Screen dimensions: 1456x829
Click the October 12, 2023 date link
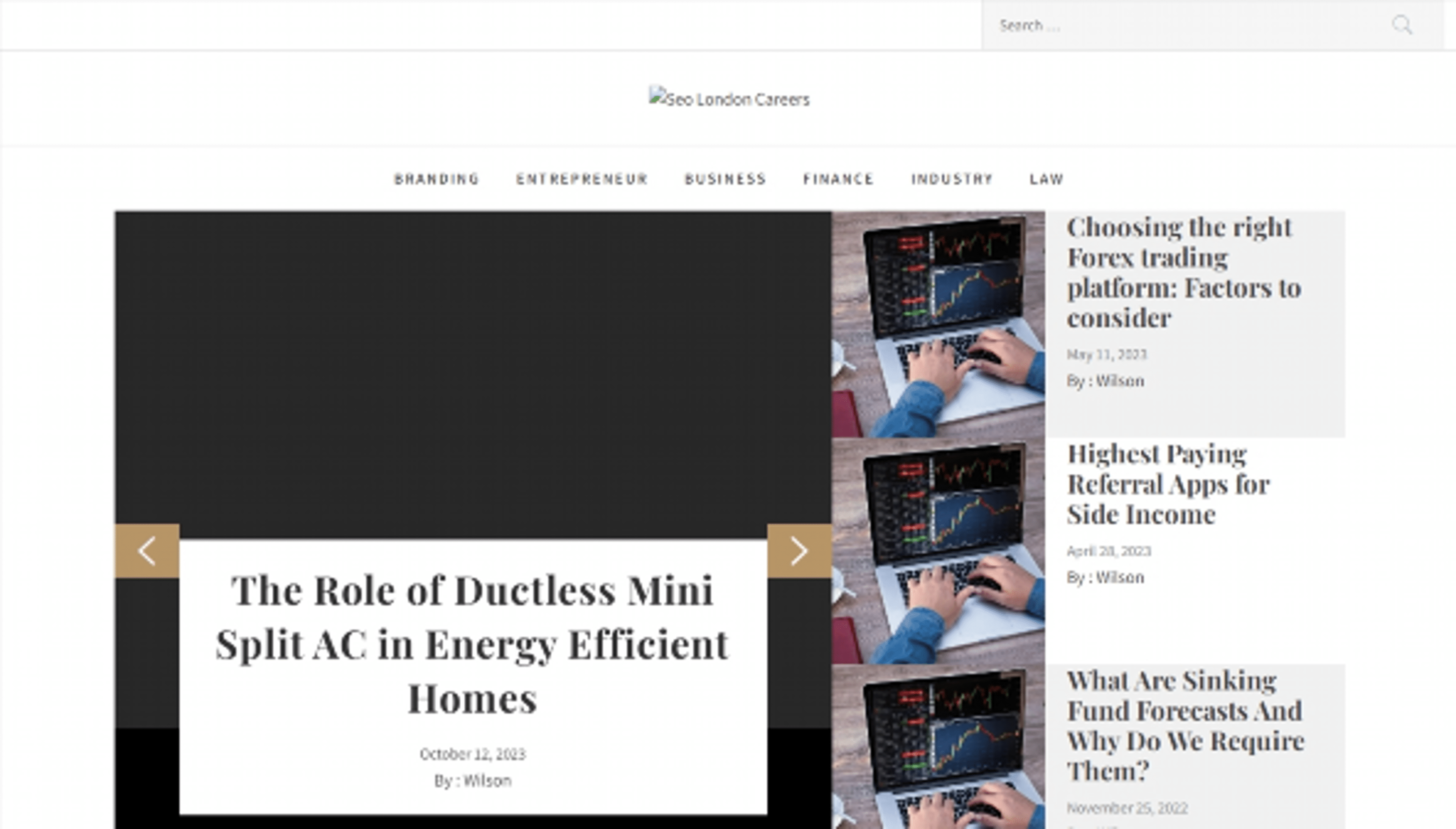[x=472, y=754]
